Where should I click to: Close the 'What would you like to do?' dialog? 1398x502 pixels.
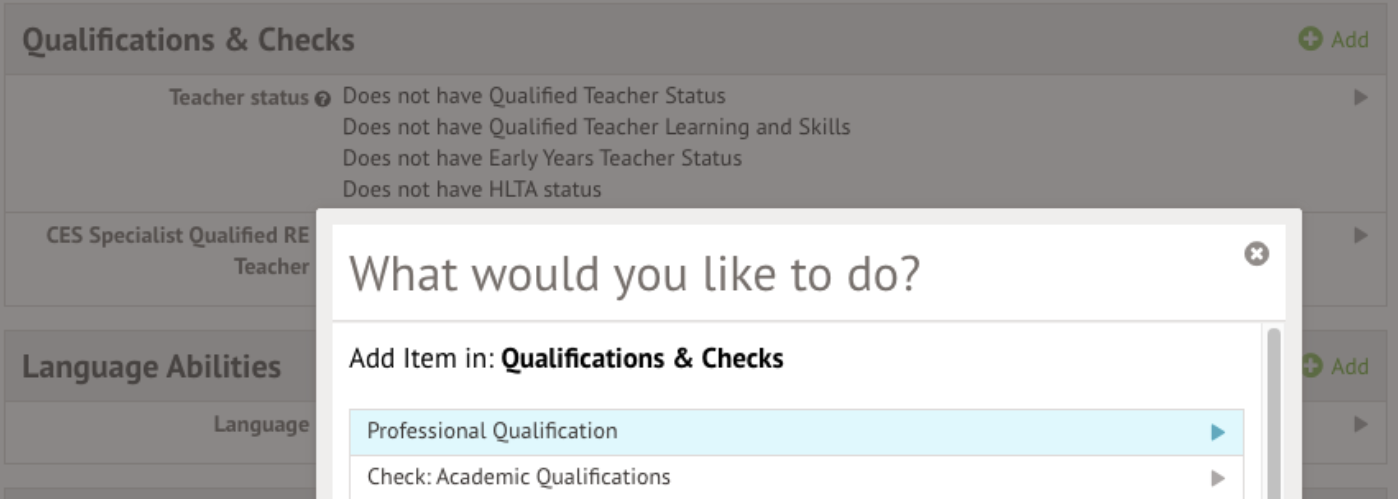(1256, 254)
